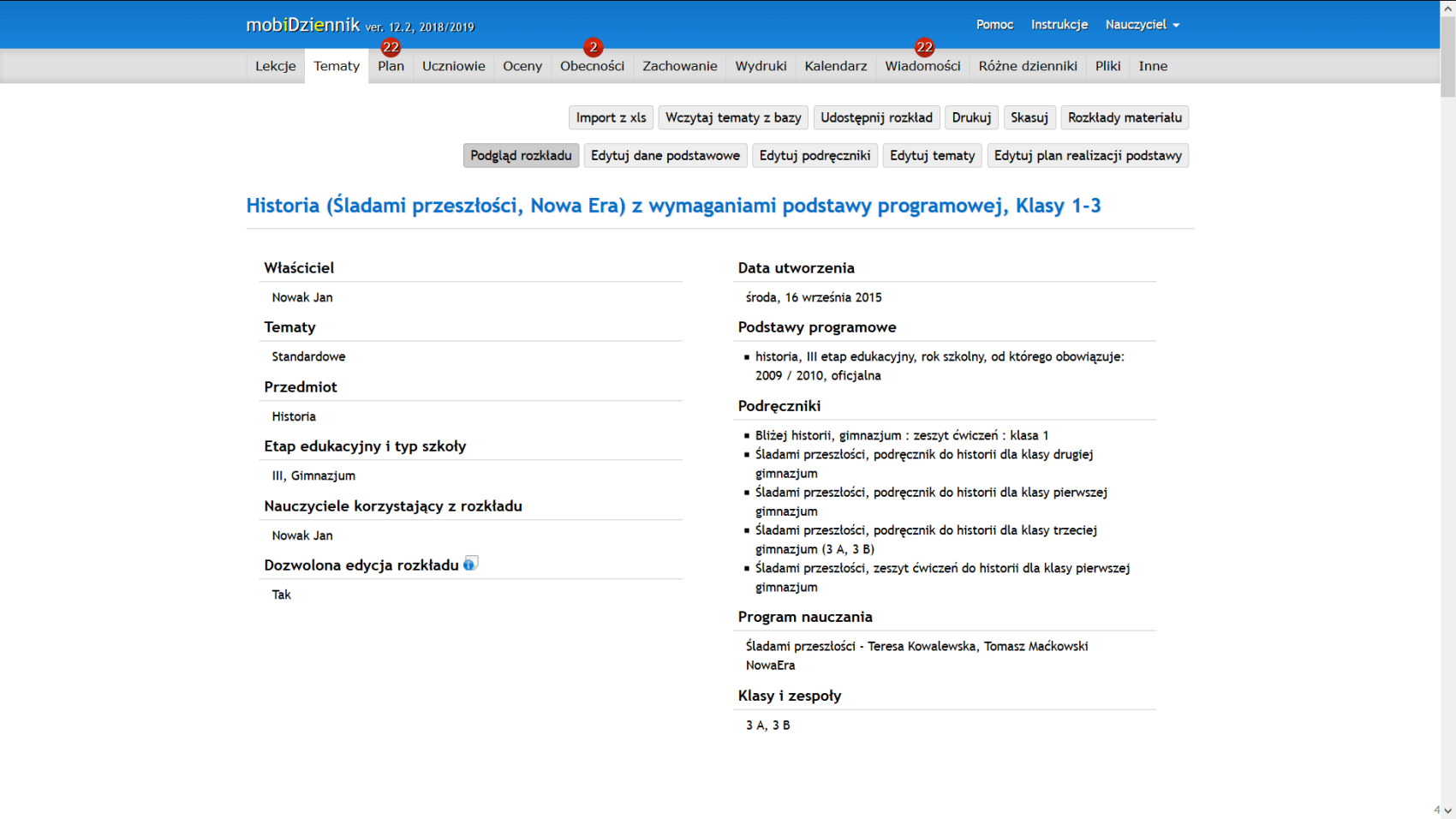The image size is (1456, 819).
Task: Click the scrollbar down arrow
Action: click(x=1447, y=810)
